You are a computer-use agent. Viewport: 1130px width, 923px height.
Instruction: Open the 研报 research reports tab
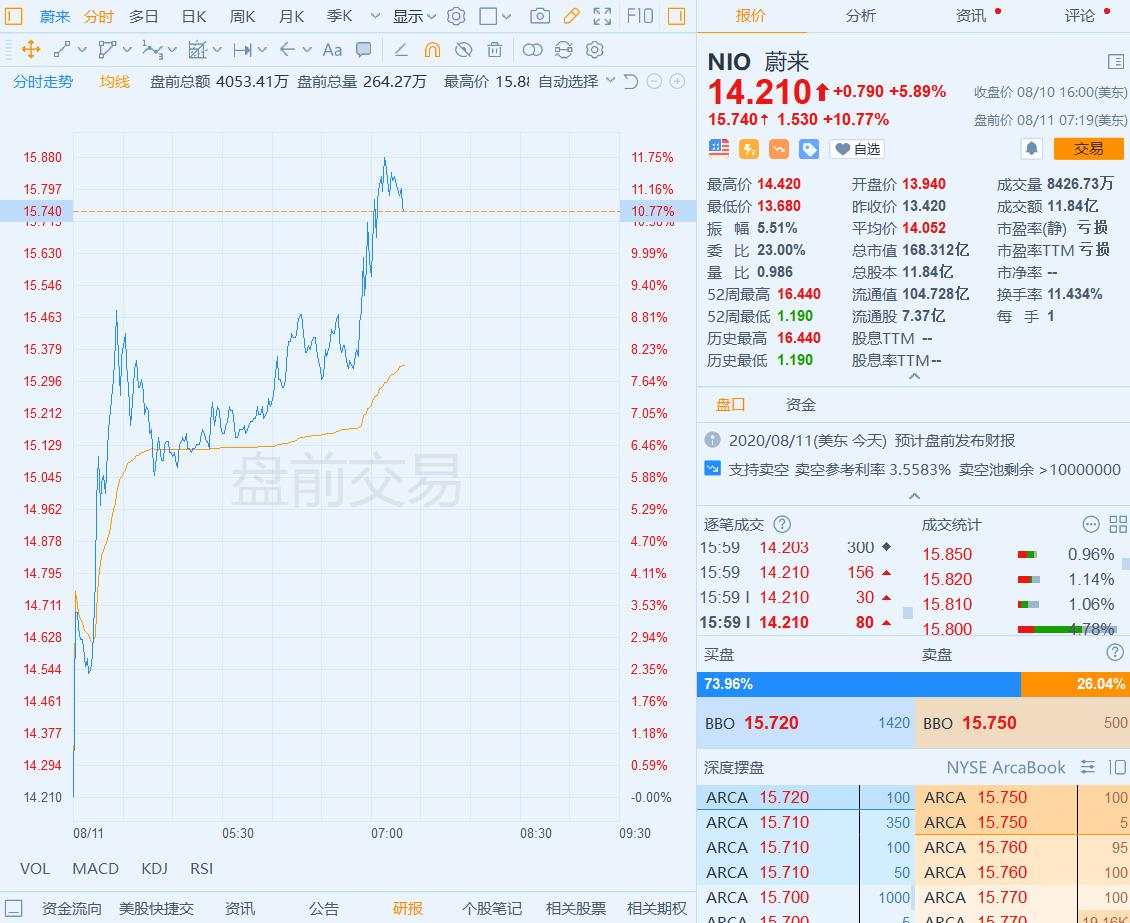tap(408, 909)
